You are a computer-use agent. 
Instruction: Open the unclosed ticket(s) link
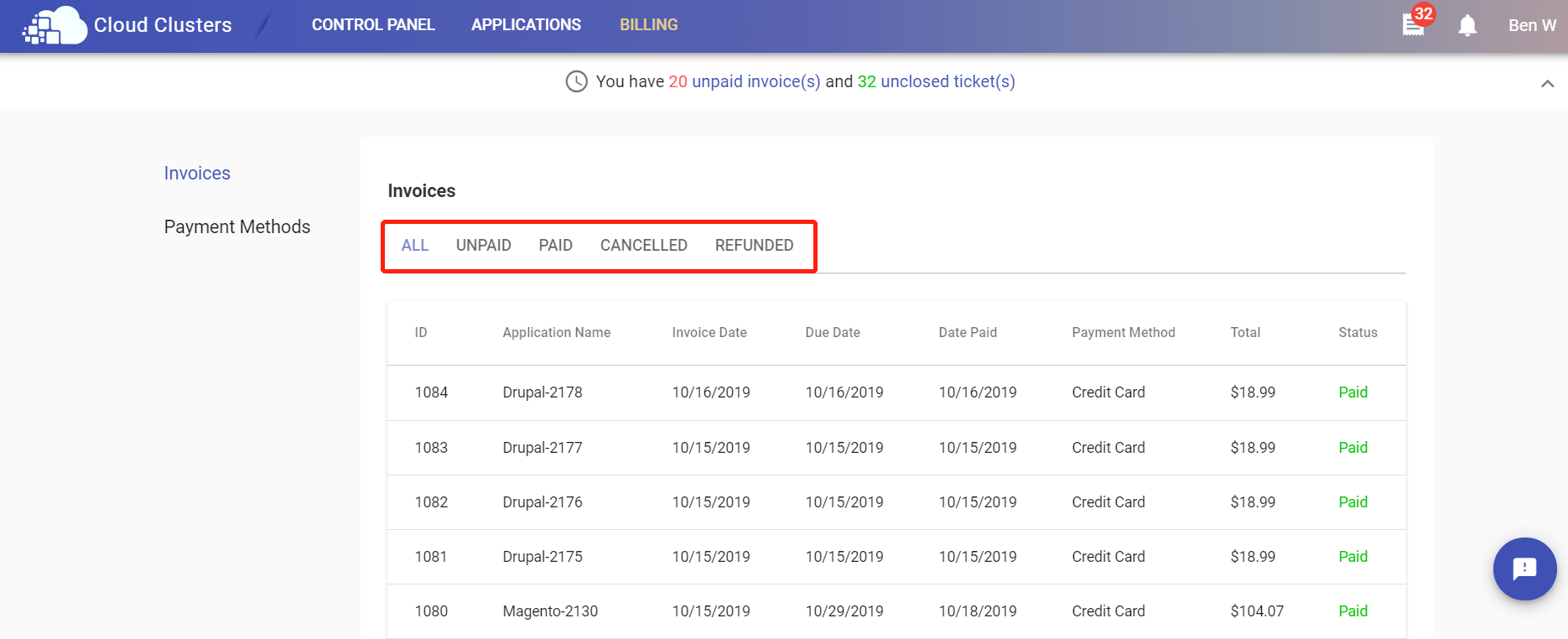948,81
